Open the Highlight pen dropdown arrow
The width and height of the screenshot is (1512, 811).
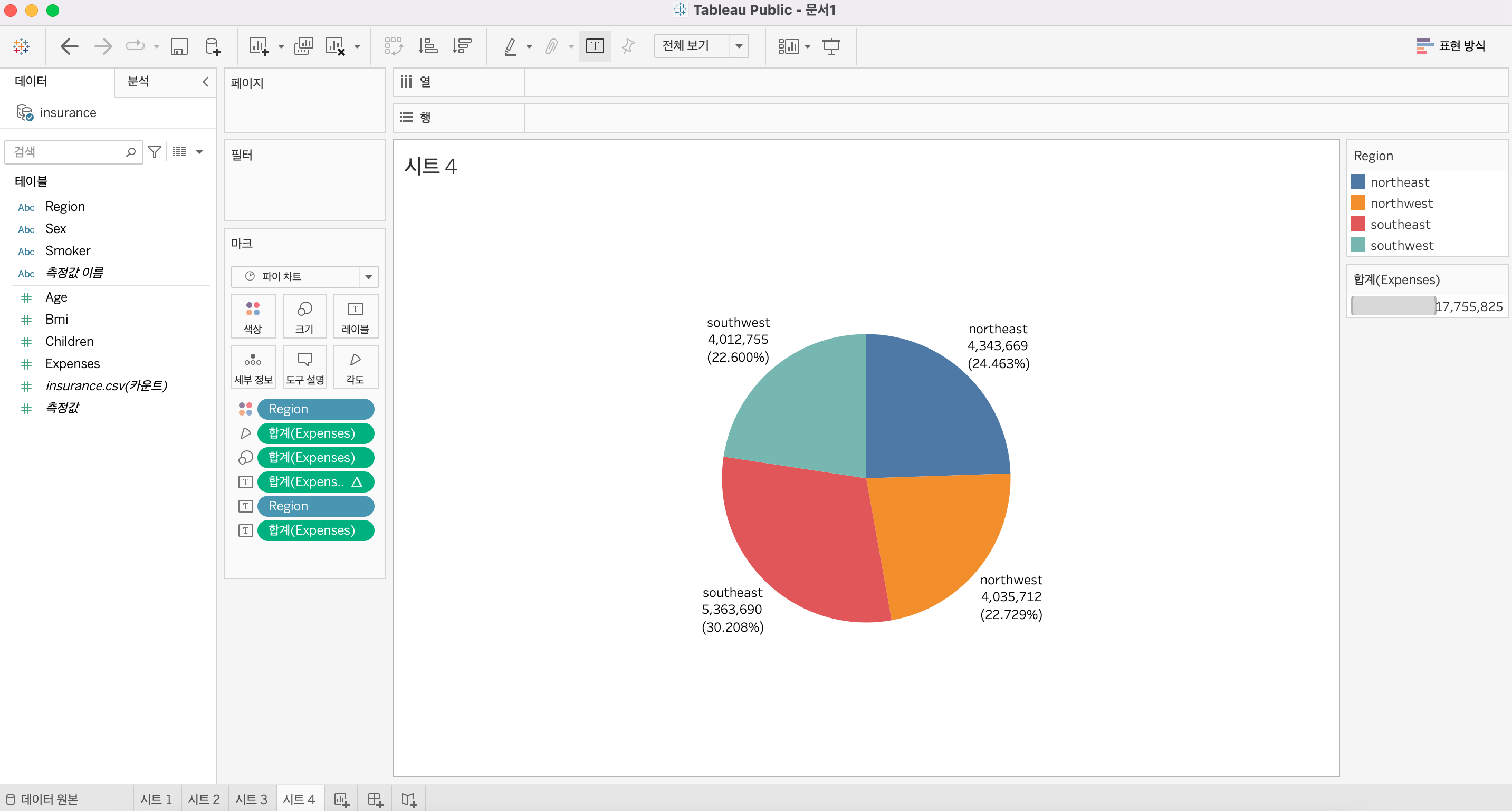click(x=529, y=46)
